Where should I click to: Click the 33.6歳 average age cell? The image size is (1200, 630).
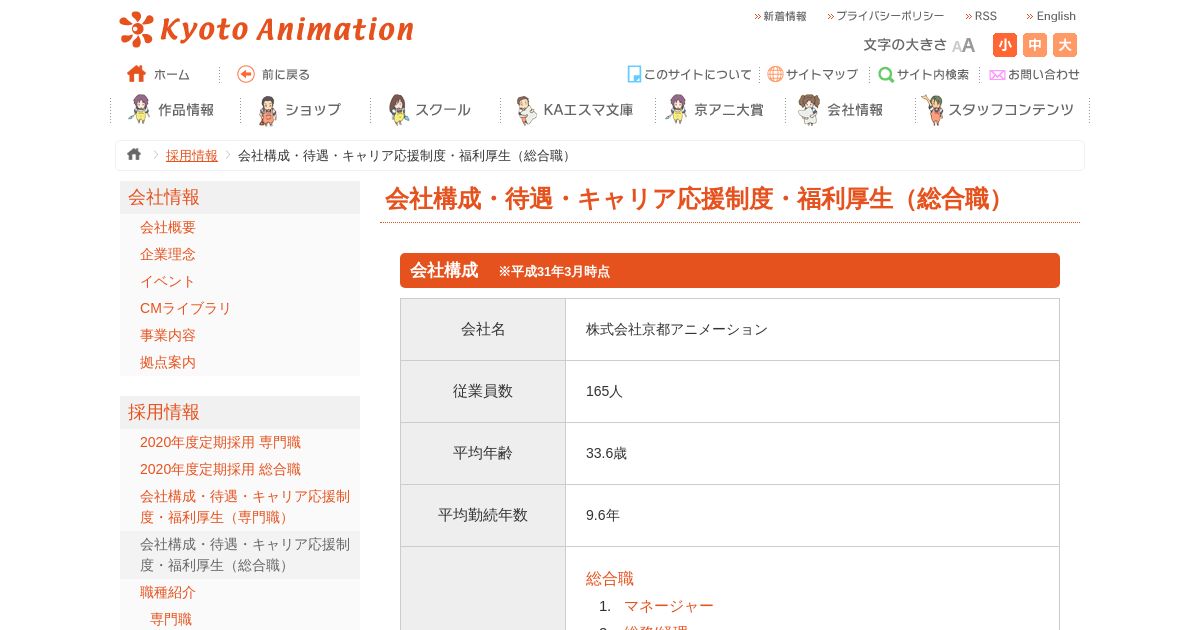coord(812,454)
